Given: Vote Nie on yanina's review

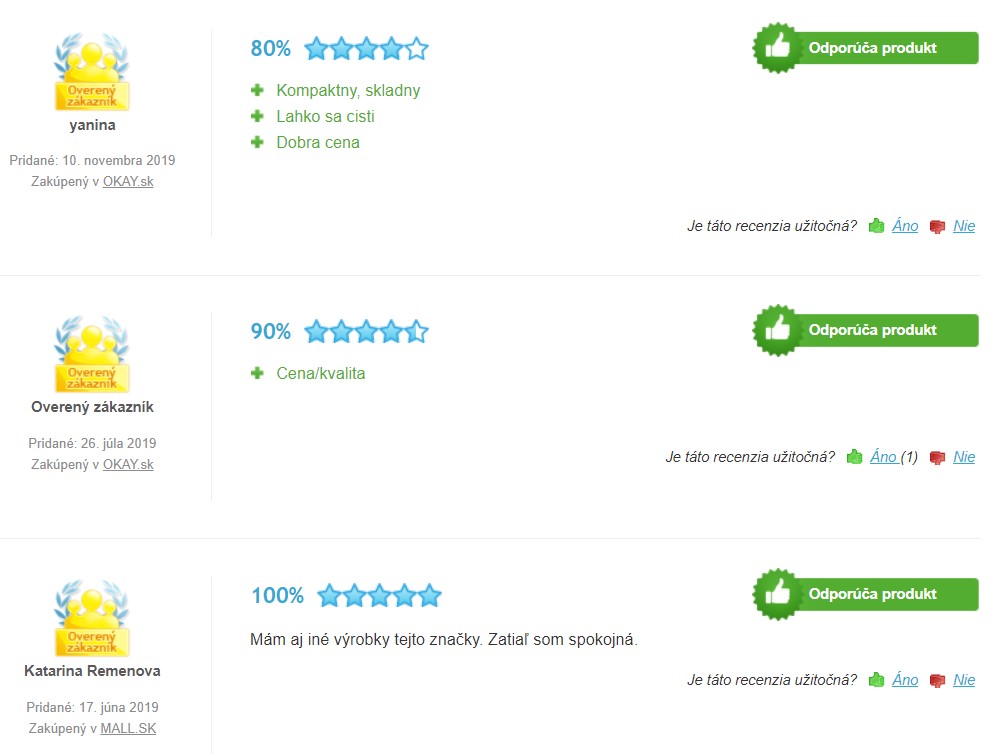Looking at the screenshot, I should [x=964, y=226].
